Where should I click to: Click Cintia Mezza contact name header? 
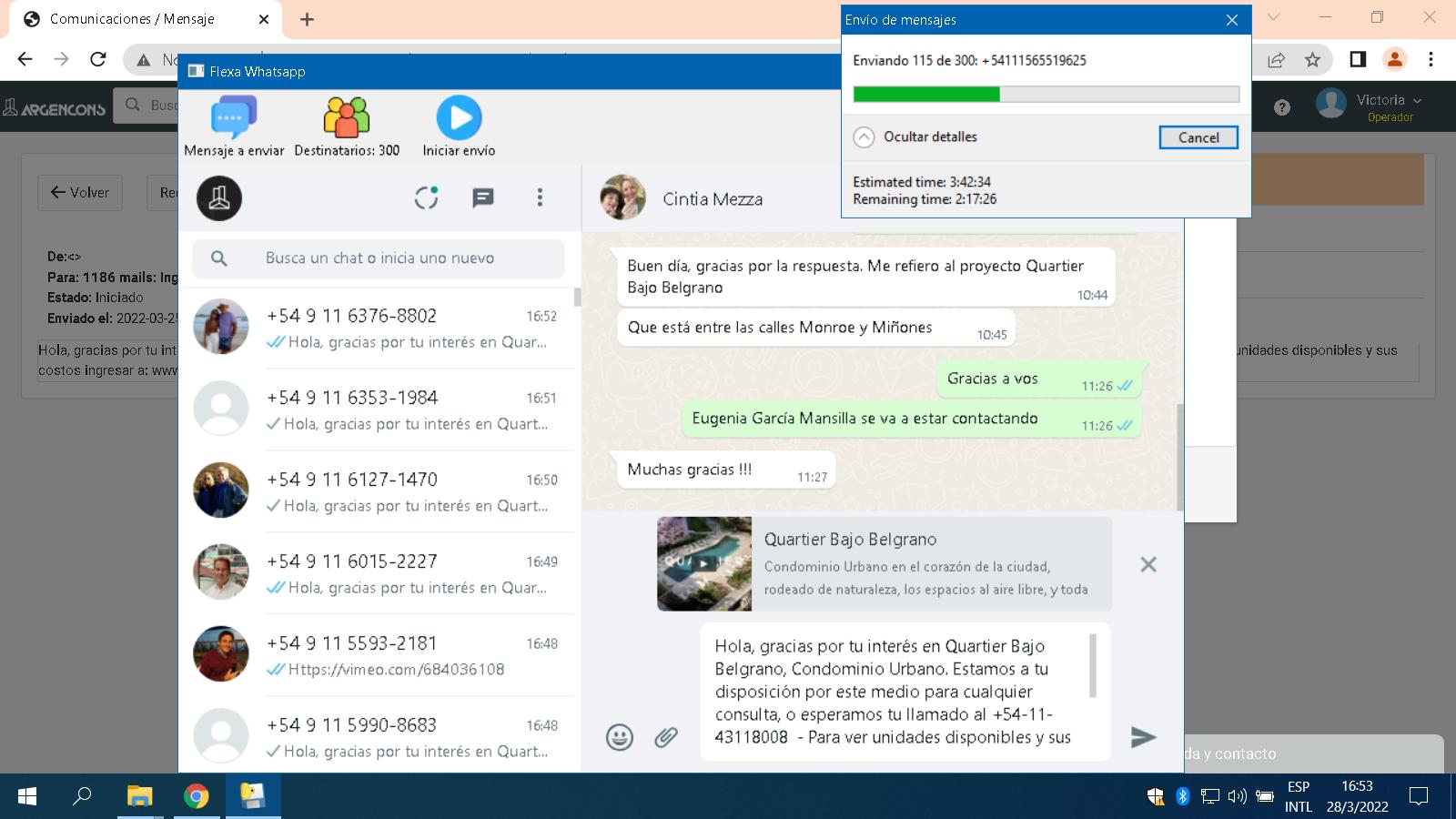(713, 199)
